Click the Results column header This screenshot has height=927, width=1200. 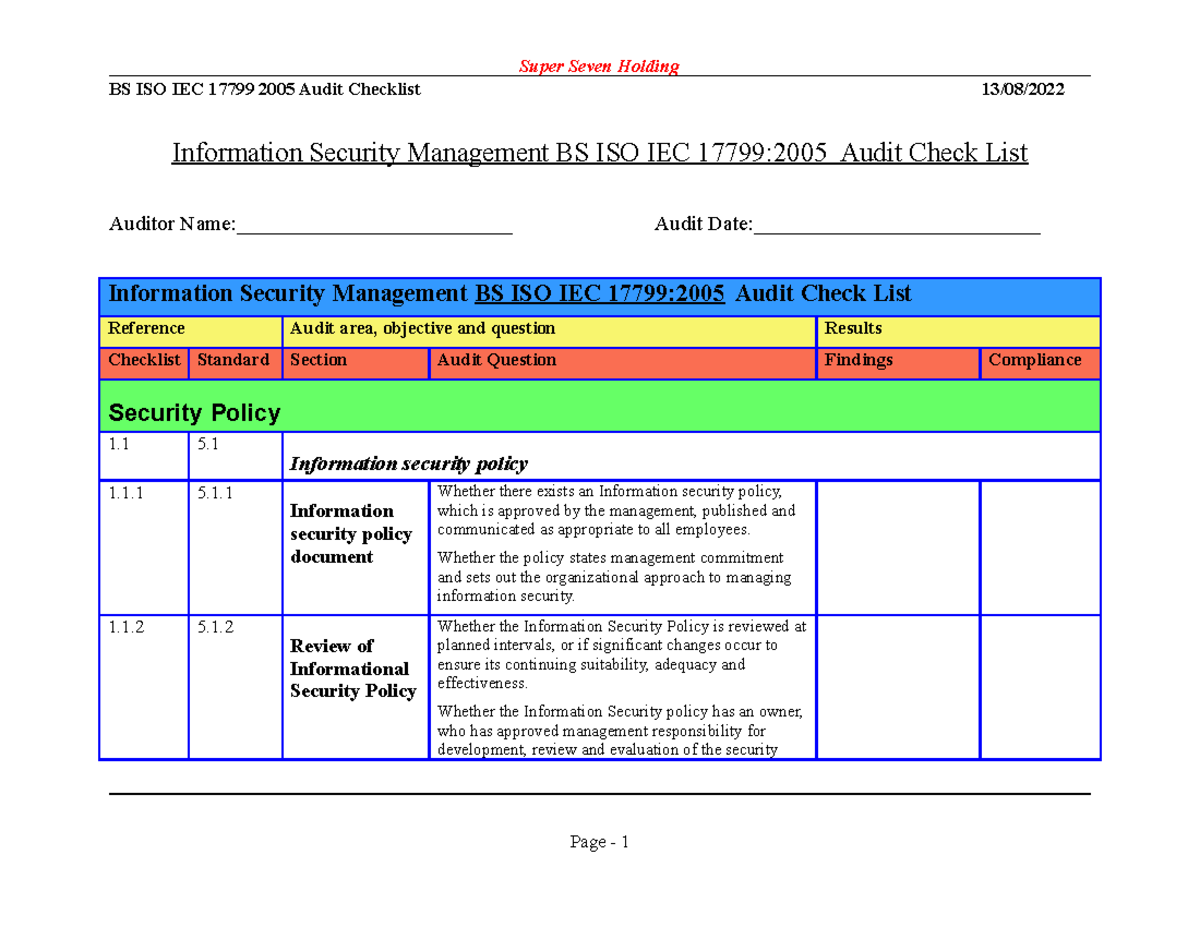pyautogui.click(x=852, y=328)
